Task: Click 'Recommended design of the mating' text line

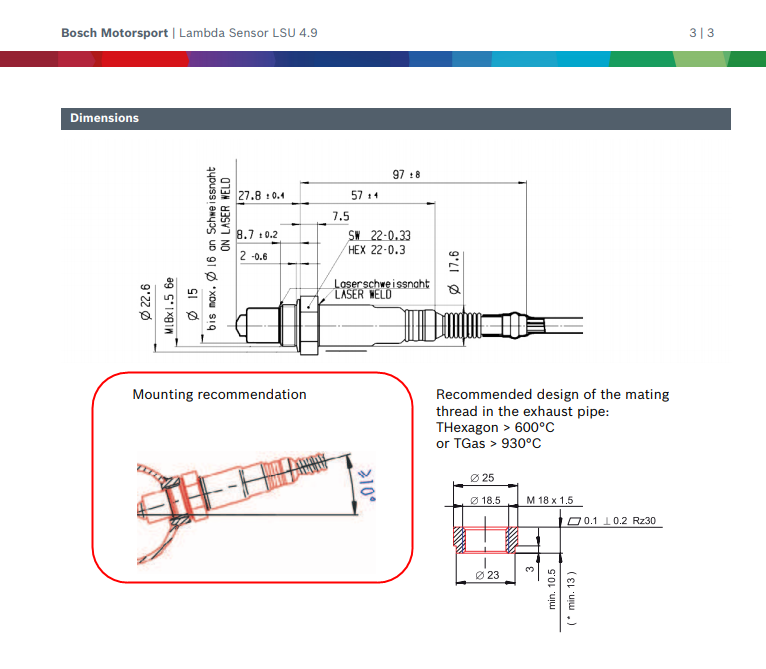Action: pos(553,395)
